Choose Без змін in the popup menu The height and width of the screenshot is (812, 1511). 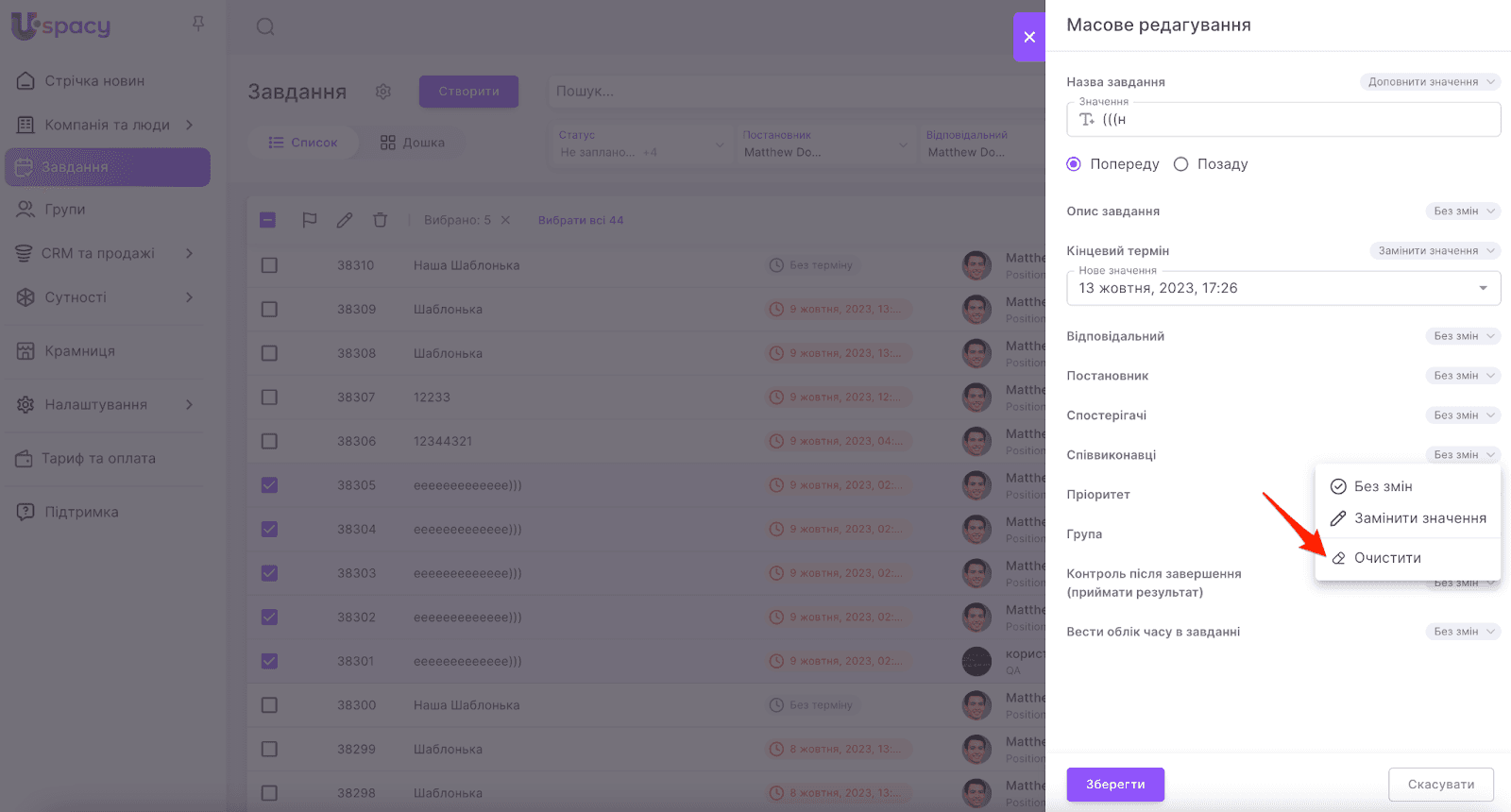[x=1407, y=486]
